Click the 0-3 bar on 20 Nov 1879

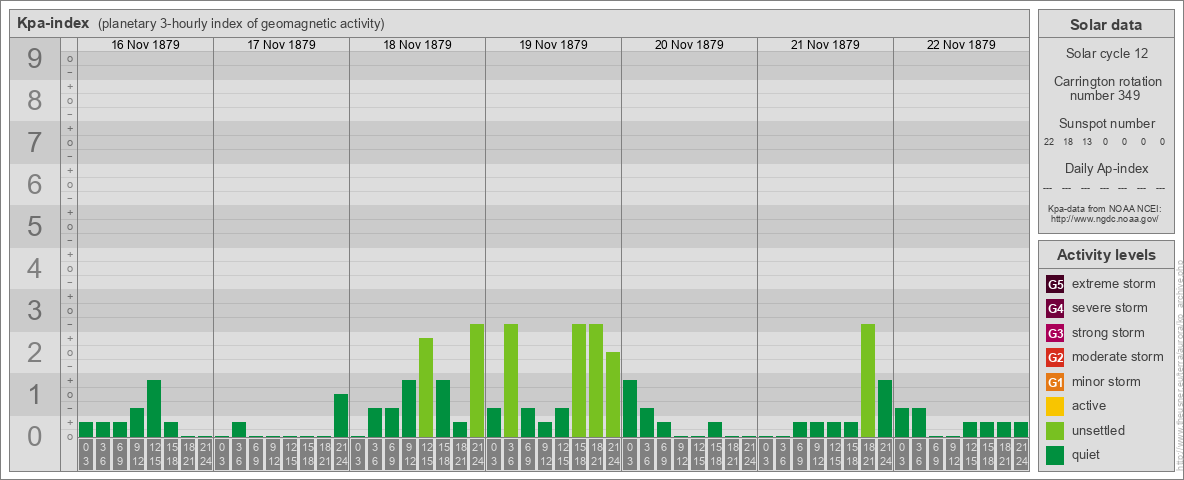630,408
